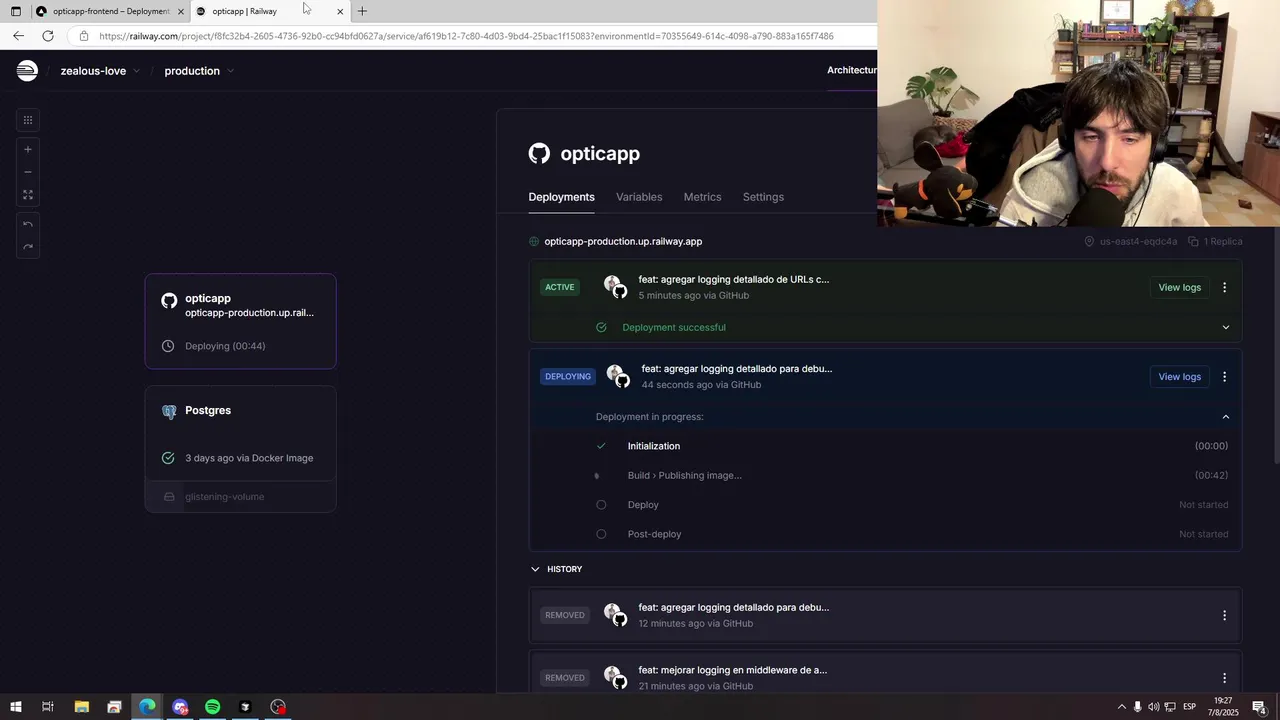Switch to Deployments tab

click(561, 197)
